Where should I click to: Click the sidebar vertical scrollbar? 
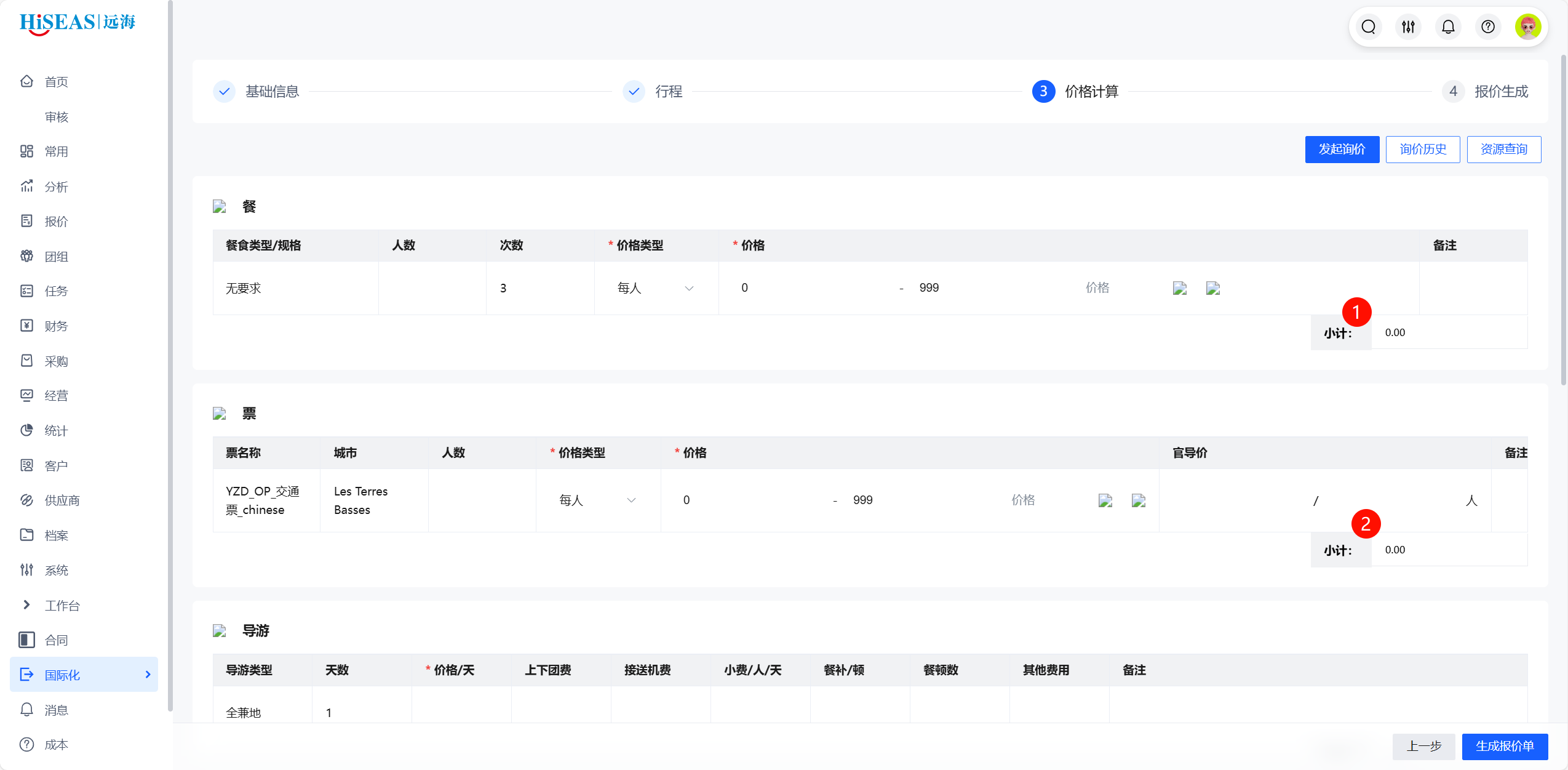(x=170, y=356)
